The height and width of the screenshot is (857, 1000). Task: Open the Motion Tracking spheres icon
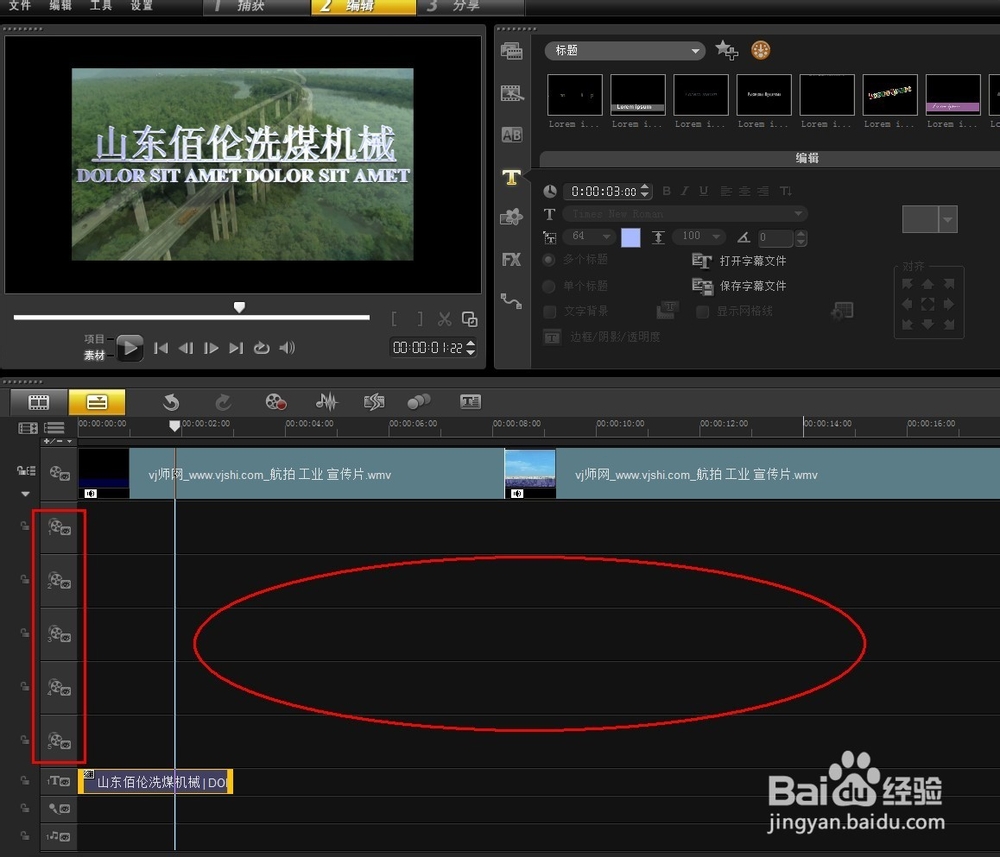(x=419, y=402)
